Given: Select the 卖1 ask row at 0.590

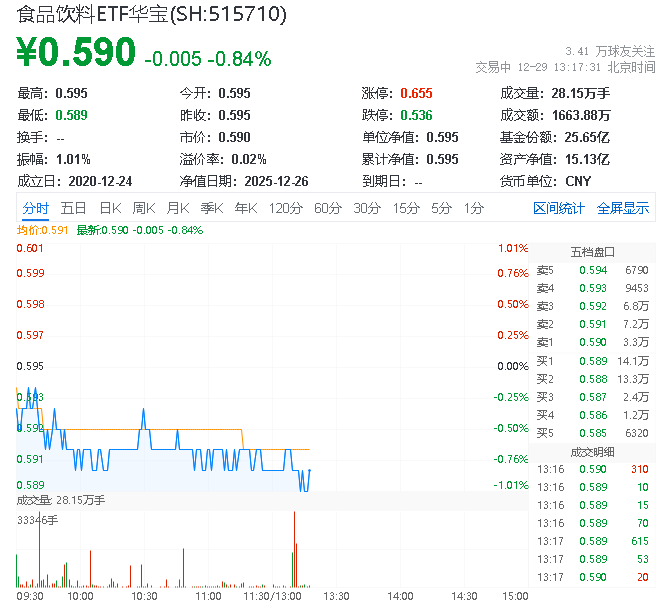Looking at the screenshot, I should pyautogui.click(x=592, y=342).
